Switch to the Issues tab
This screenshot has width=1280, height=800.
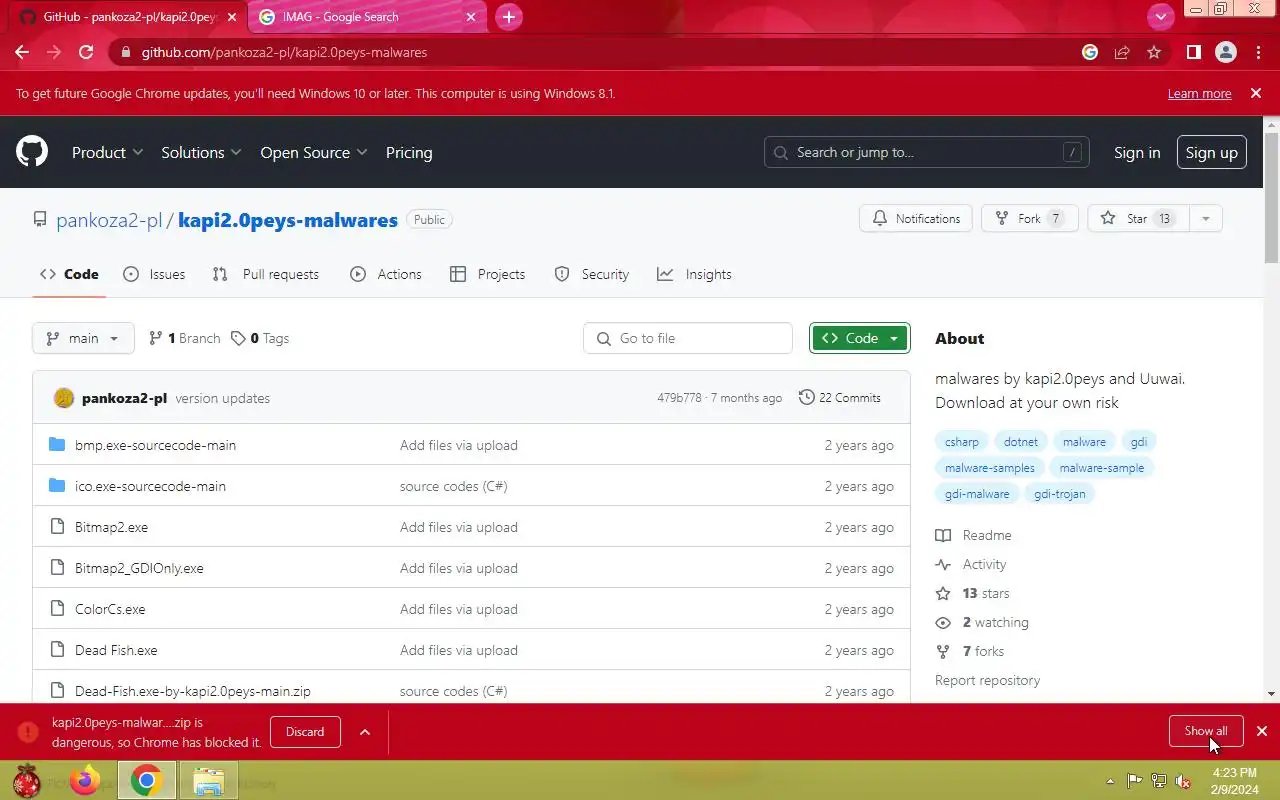point(154,274)
